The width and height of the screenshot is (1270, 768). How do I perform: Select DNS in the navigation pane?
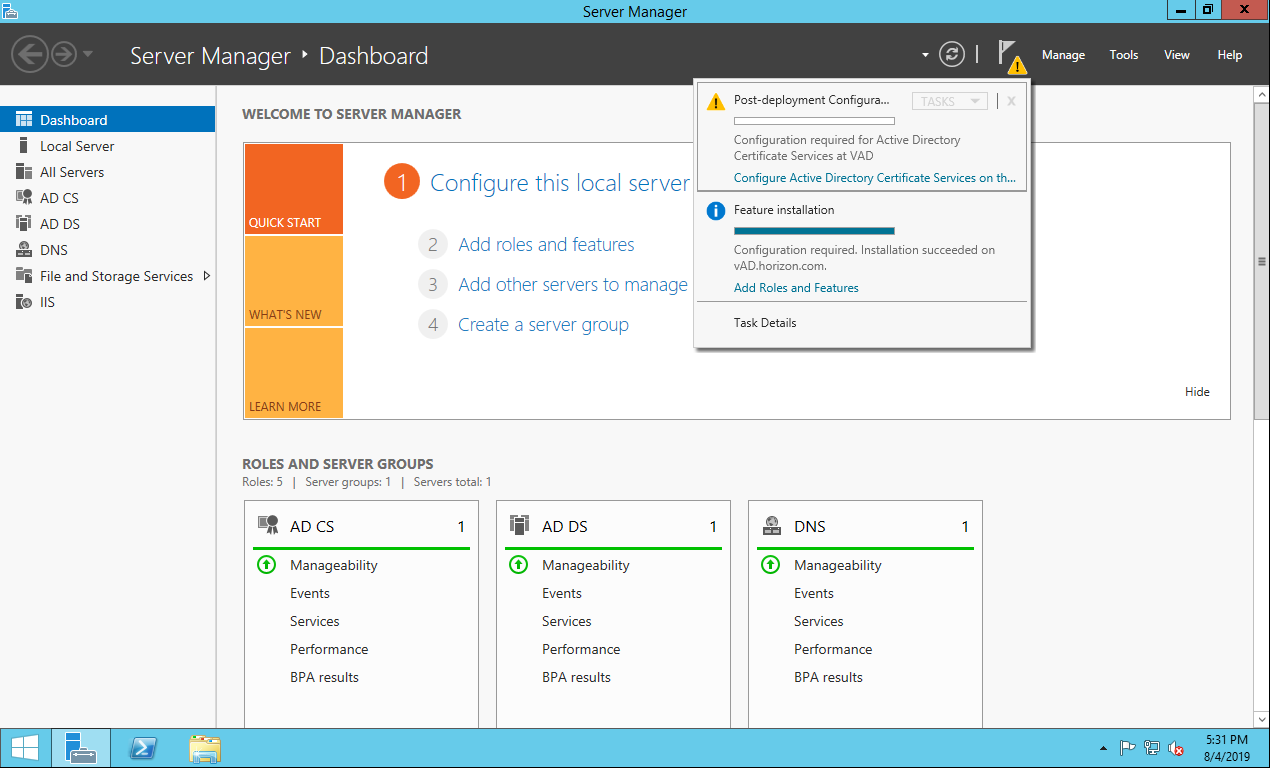pos(54,250)
